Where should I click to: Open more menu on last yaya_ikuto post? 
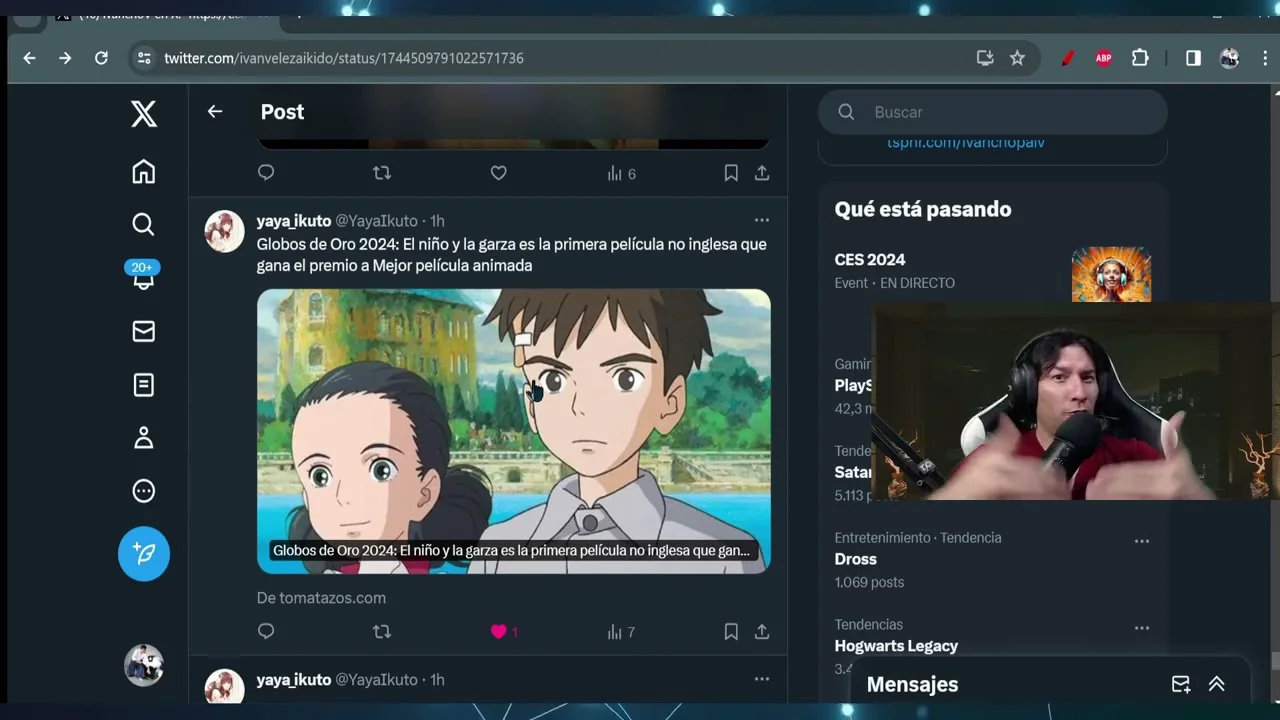tap(762, 679)
